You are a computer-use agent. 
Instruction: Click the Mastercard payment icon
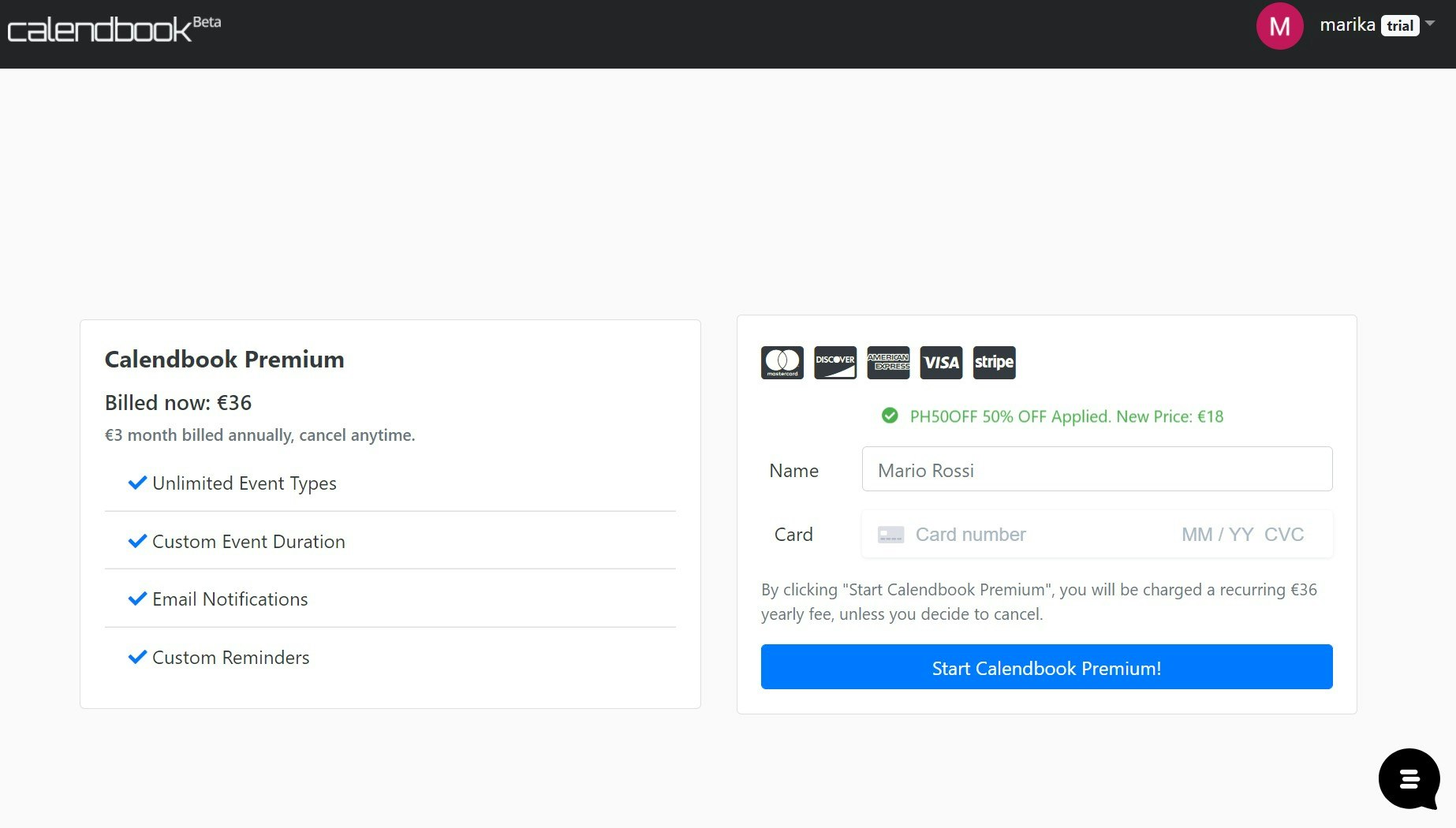782,363
